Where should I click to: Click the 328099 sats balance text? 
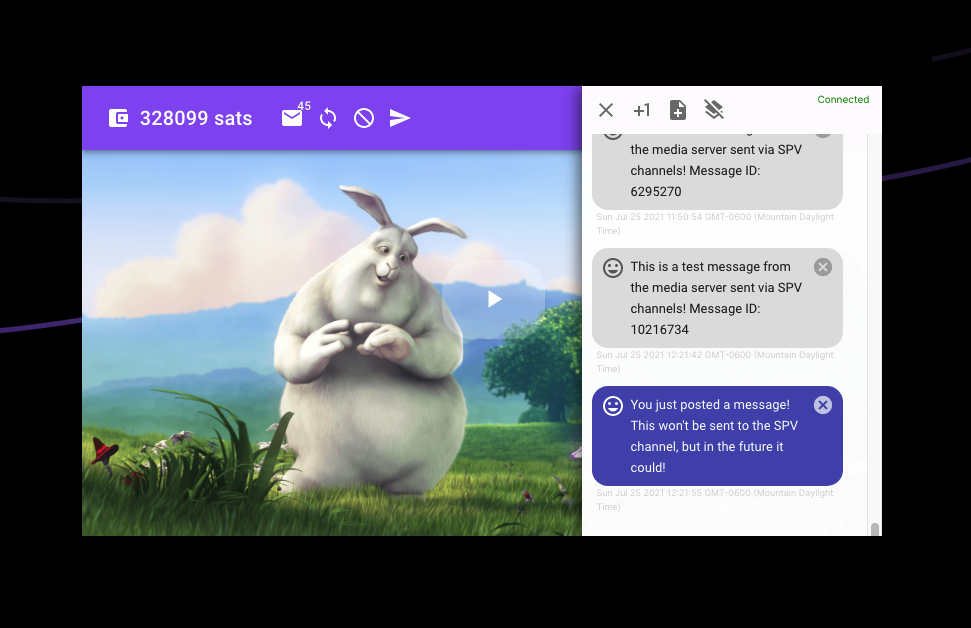pyautogui.click(x=196, y=118)
